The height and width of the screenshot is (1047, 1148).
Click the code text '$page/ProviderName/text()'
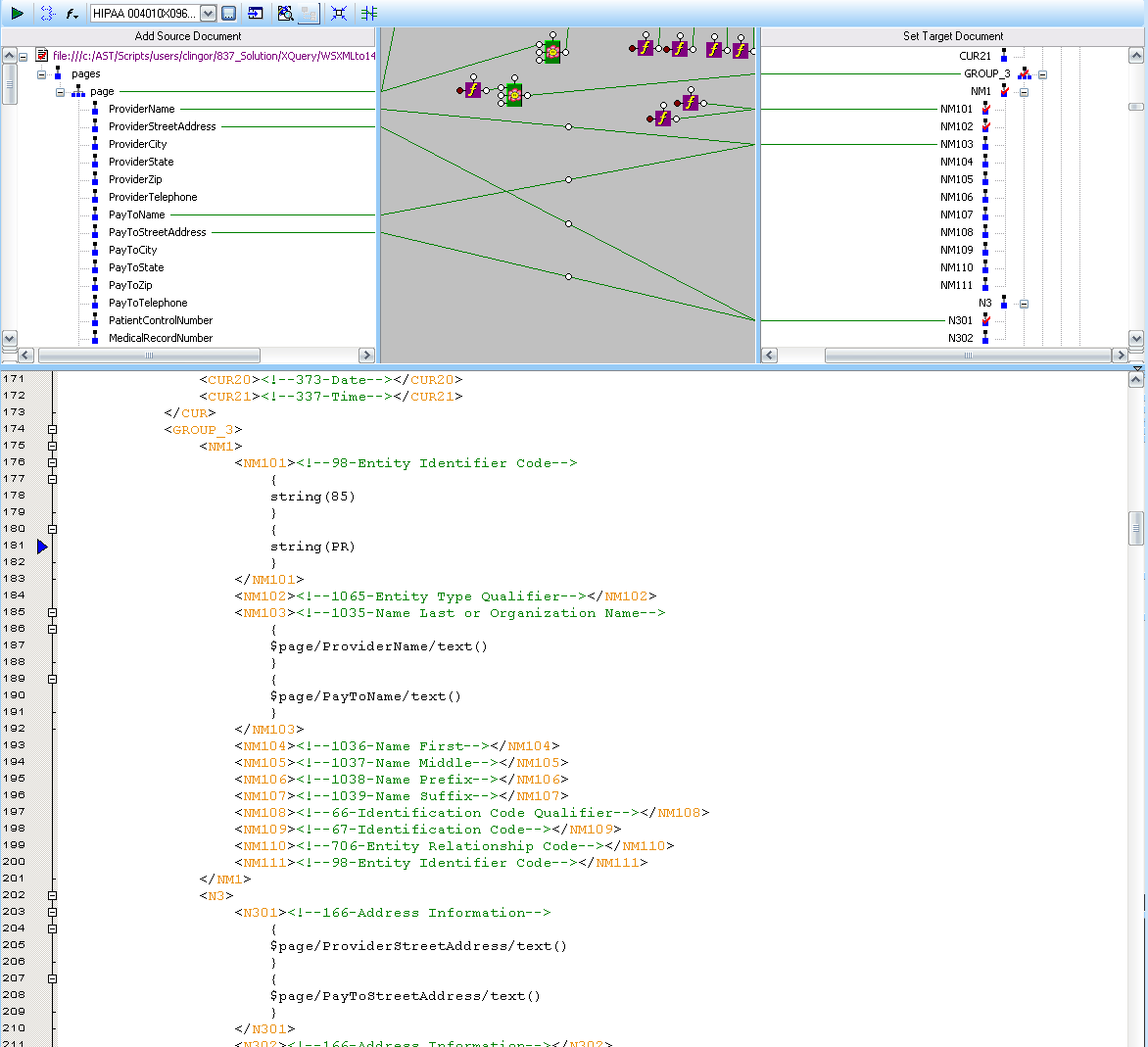[378, 646]
